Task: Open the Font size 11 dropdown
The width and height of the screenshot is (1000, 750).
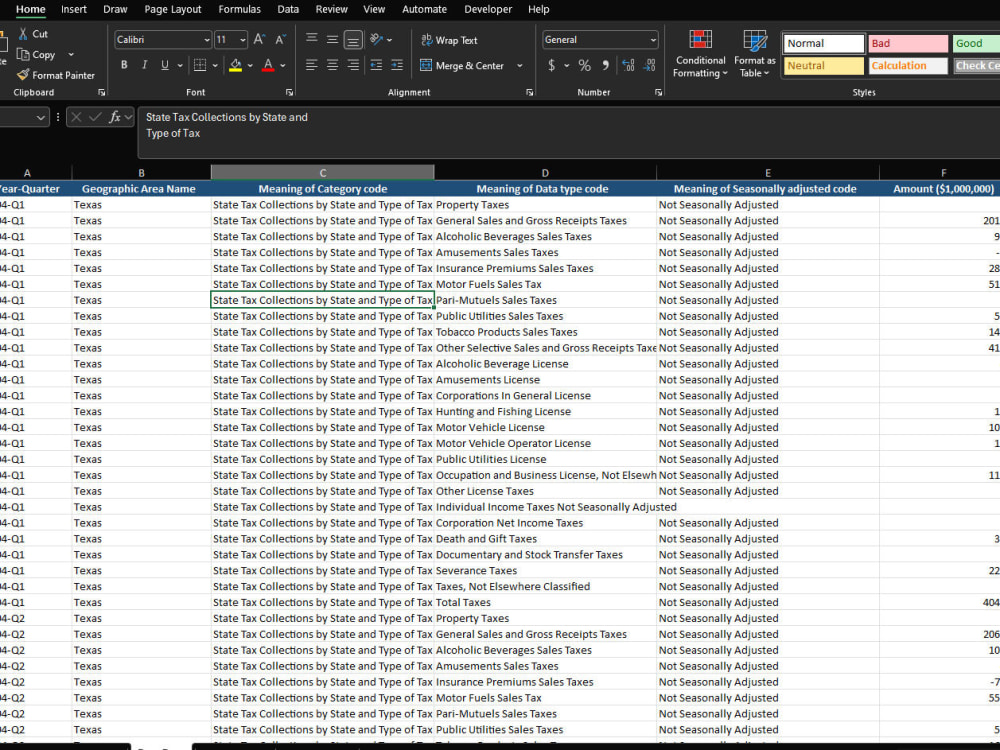Action: pos(243,40)
